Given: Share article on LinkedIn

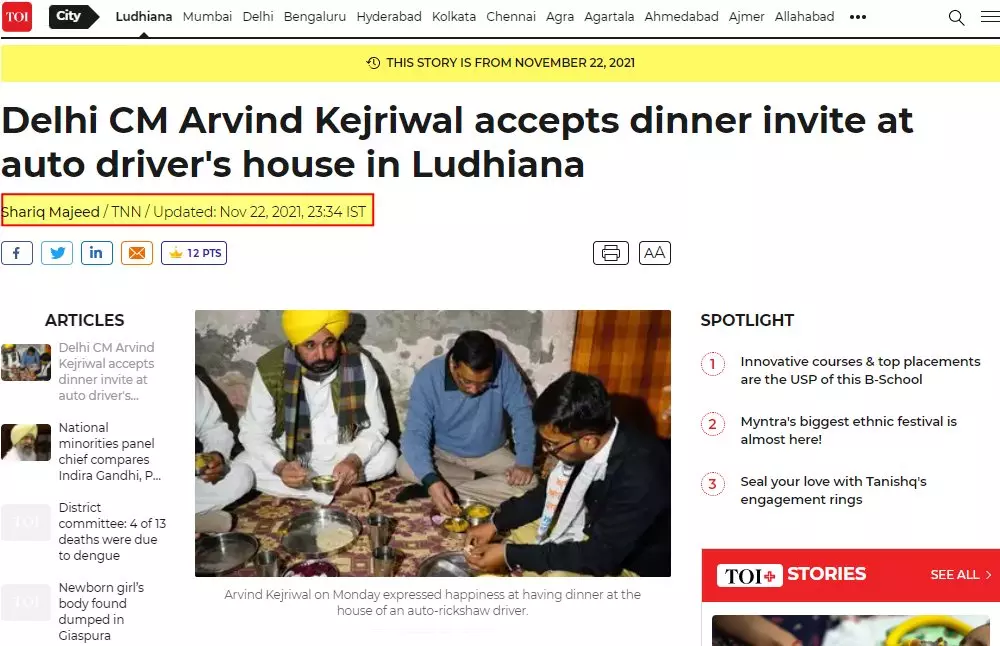Looking at the screenshot, I should pos(97,253).
